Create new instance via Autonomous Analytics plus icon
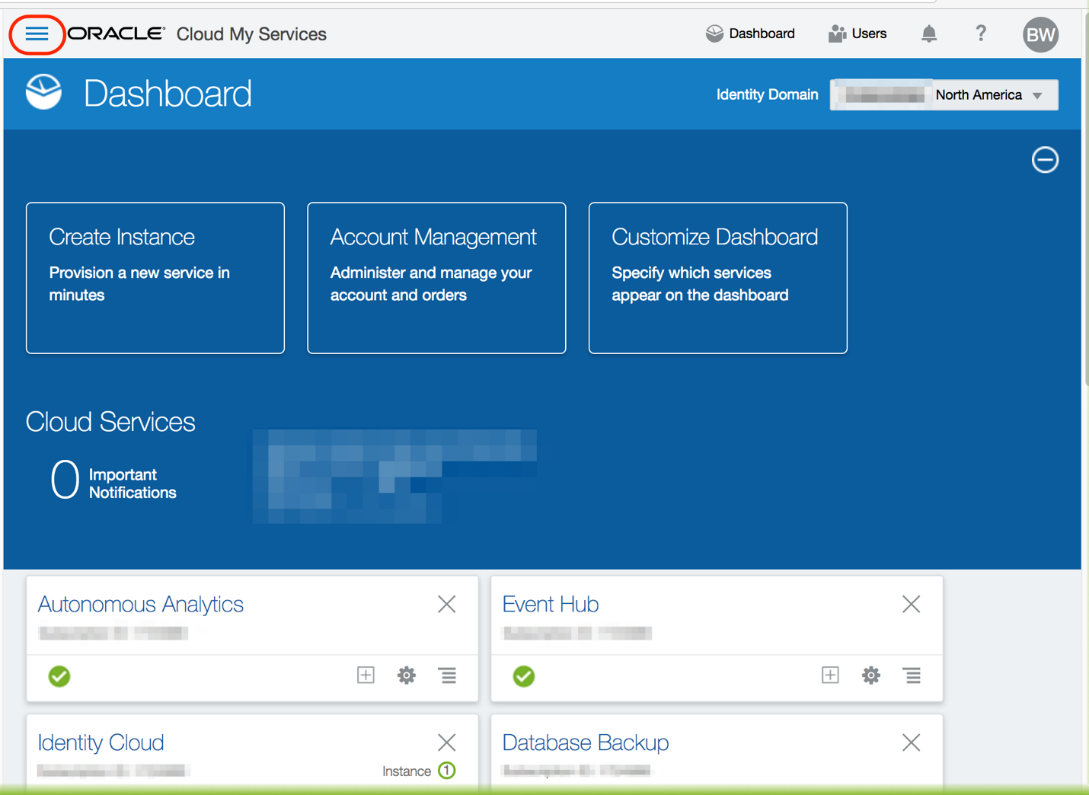The height and width of the screenshot is (795, 1089). click(x=365, y=675)
